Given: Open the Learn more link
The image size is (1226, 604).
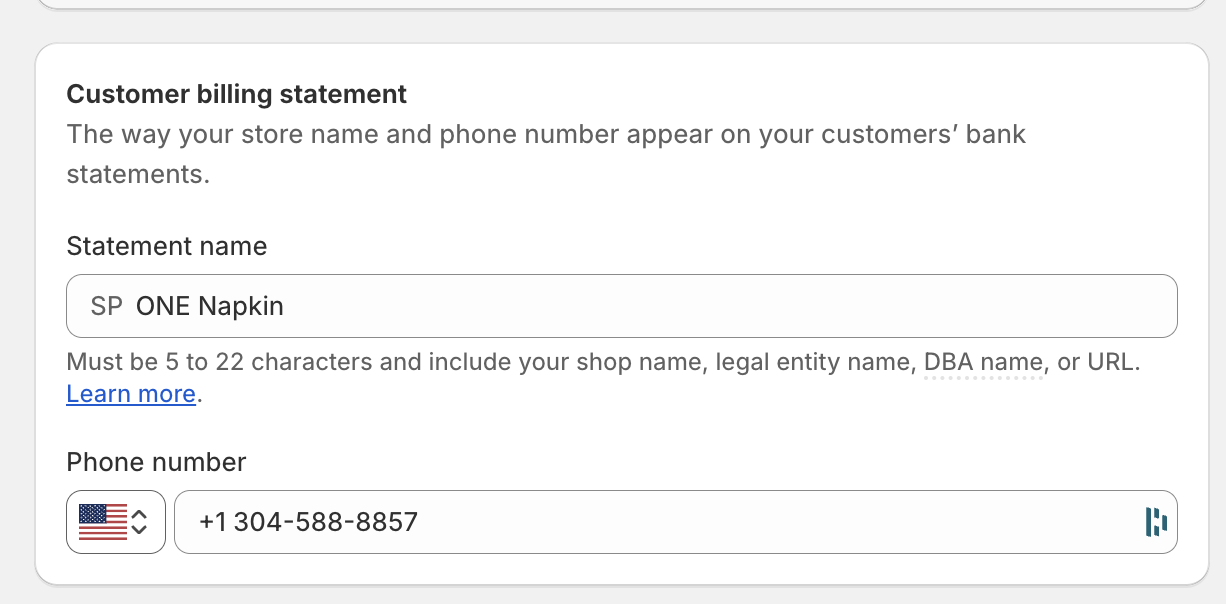Looking at the screenshot, I should [x=130, y=394].
